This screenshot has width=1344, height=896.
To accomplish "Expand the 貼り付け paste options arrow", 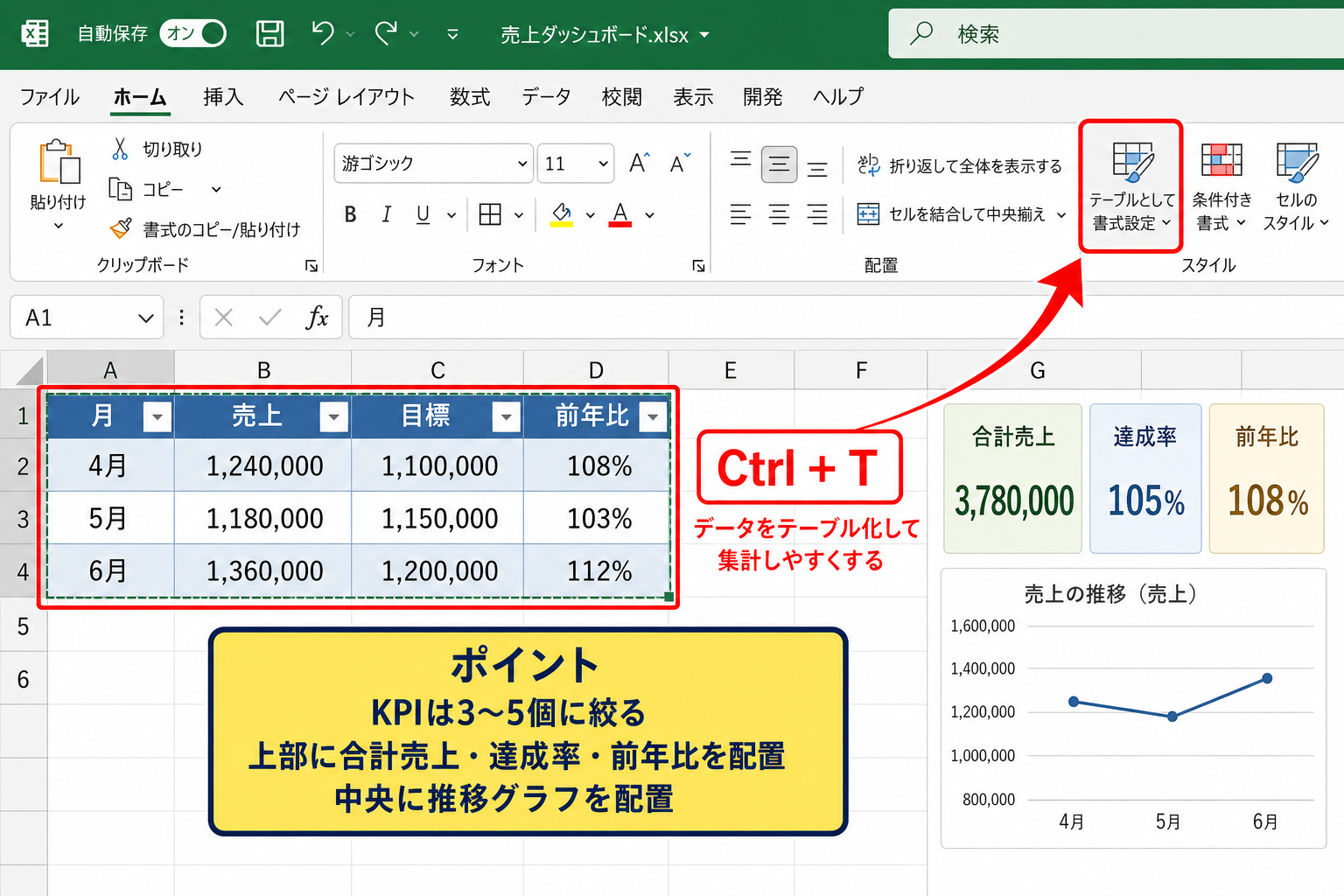I will tap(59, 226).
